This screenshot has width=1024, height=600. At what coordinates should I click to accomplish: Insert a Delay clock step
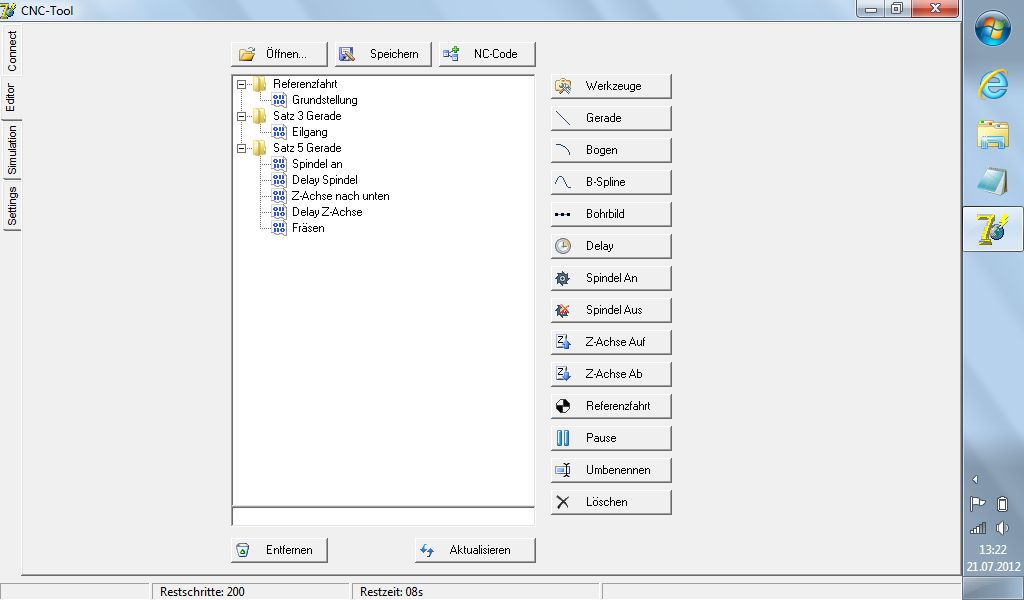pos(610,246)
